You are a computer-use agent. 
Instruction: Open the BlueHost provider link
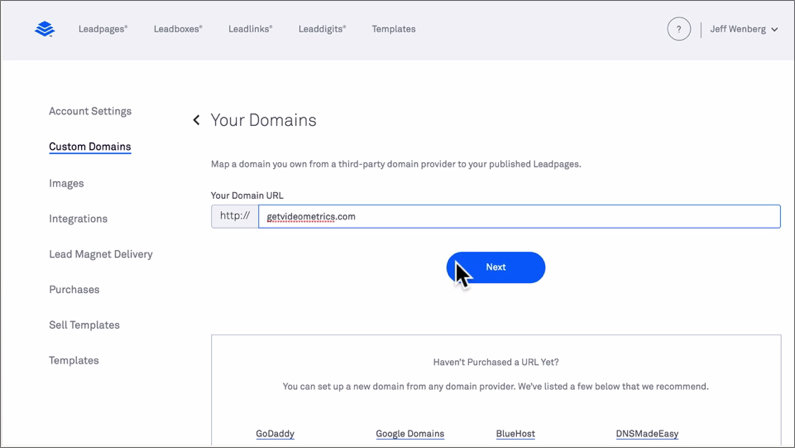coord(515,434)
